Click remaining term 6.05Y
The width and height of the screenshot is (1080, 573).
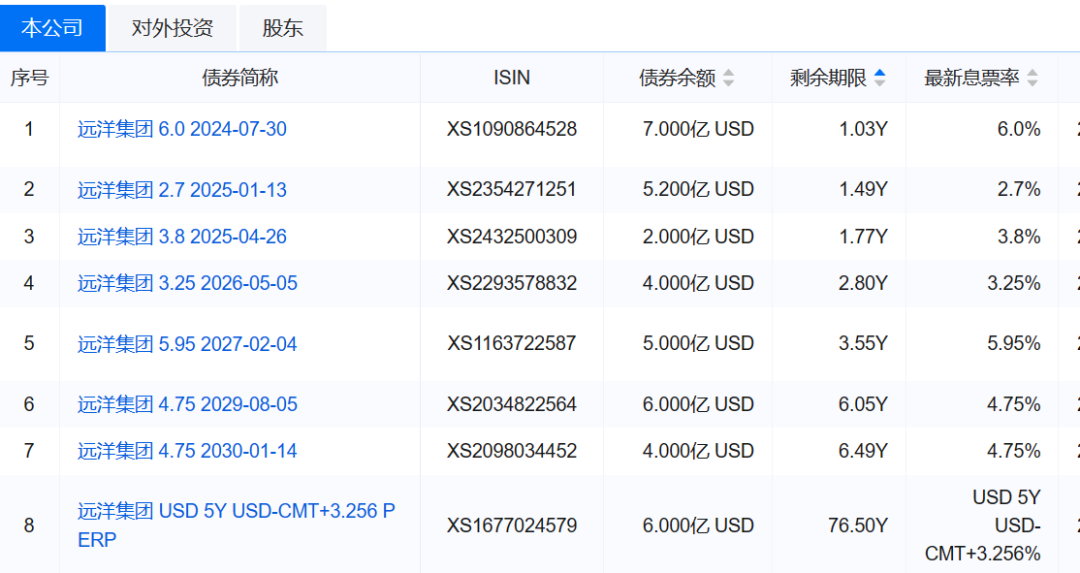click(x=863, y=404)
